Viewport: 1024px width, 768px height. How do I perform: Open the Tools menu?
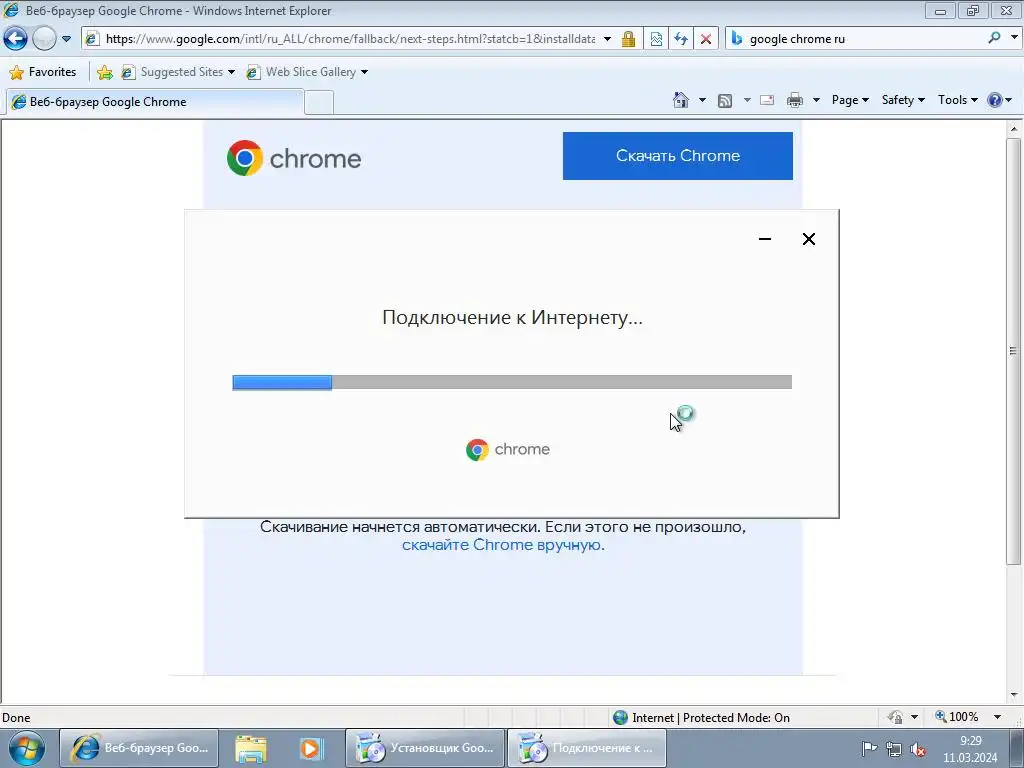(957, 100)
